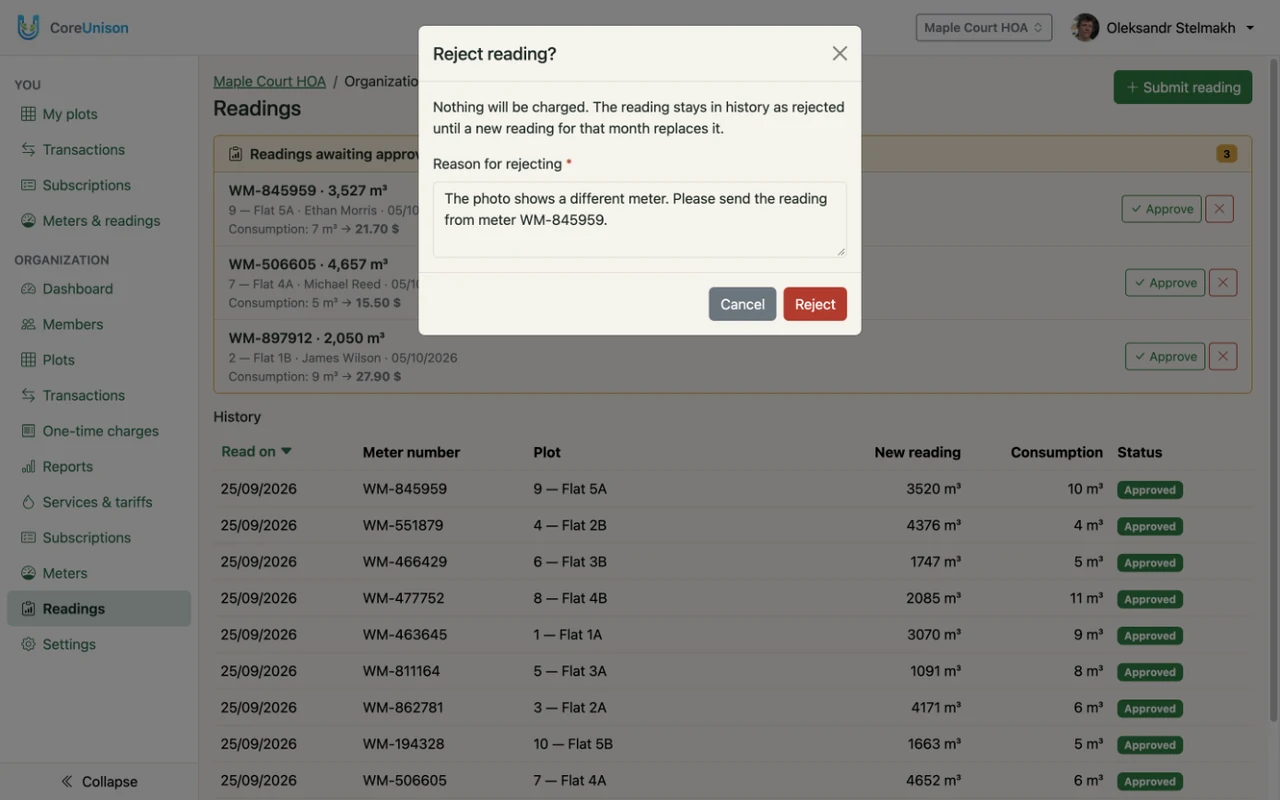Click the Transactions icon under Organization
This screenshot has height=800, width=1280.
[28, 396]
